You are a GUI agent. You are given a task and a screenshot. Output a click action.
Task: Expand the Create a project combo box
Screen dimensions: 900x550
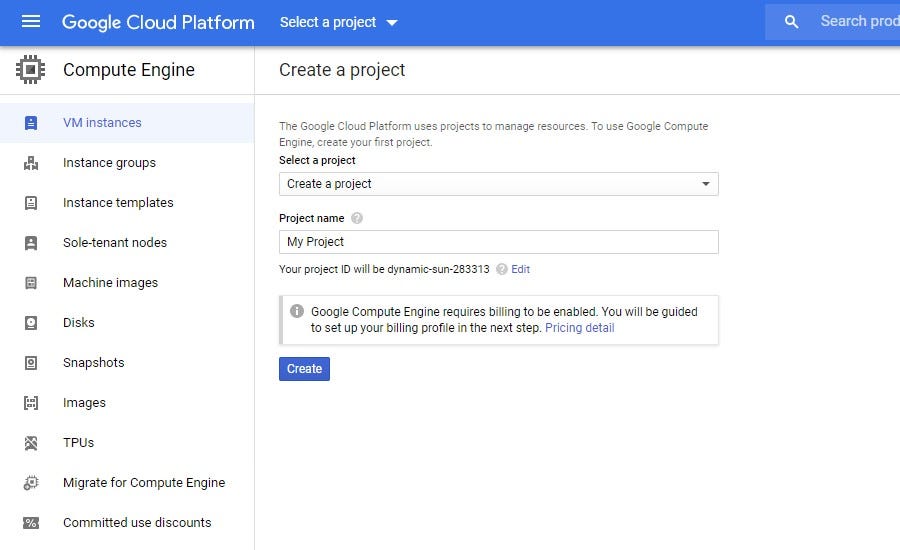click(x=498, y=184)
